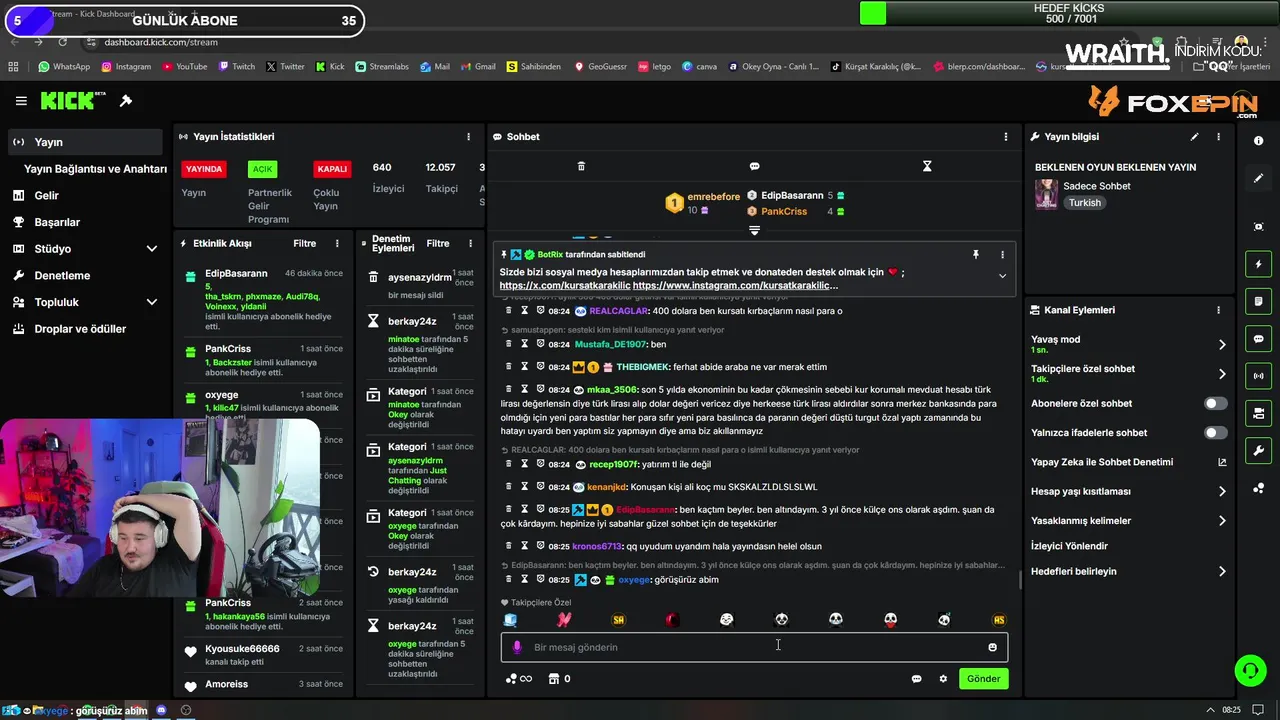The height and width of the screenshot is (720, 1280).
Task: Collapse the pinned message with chevron
Action: [1002, 276]
